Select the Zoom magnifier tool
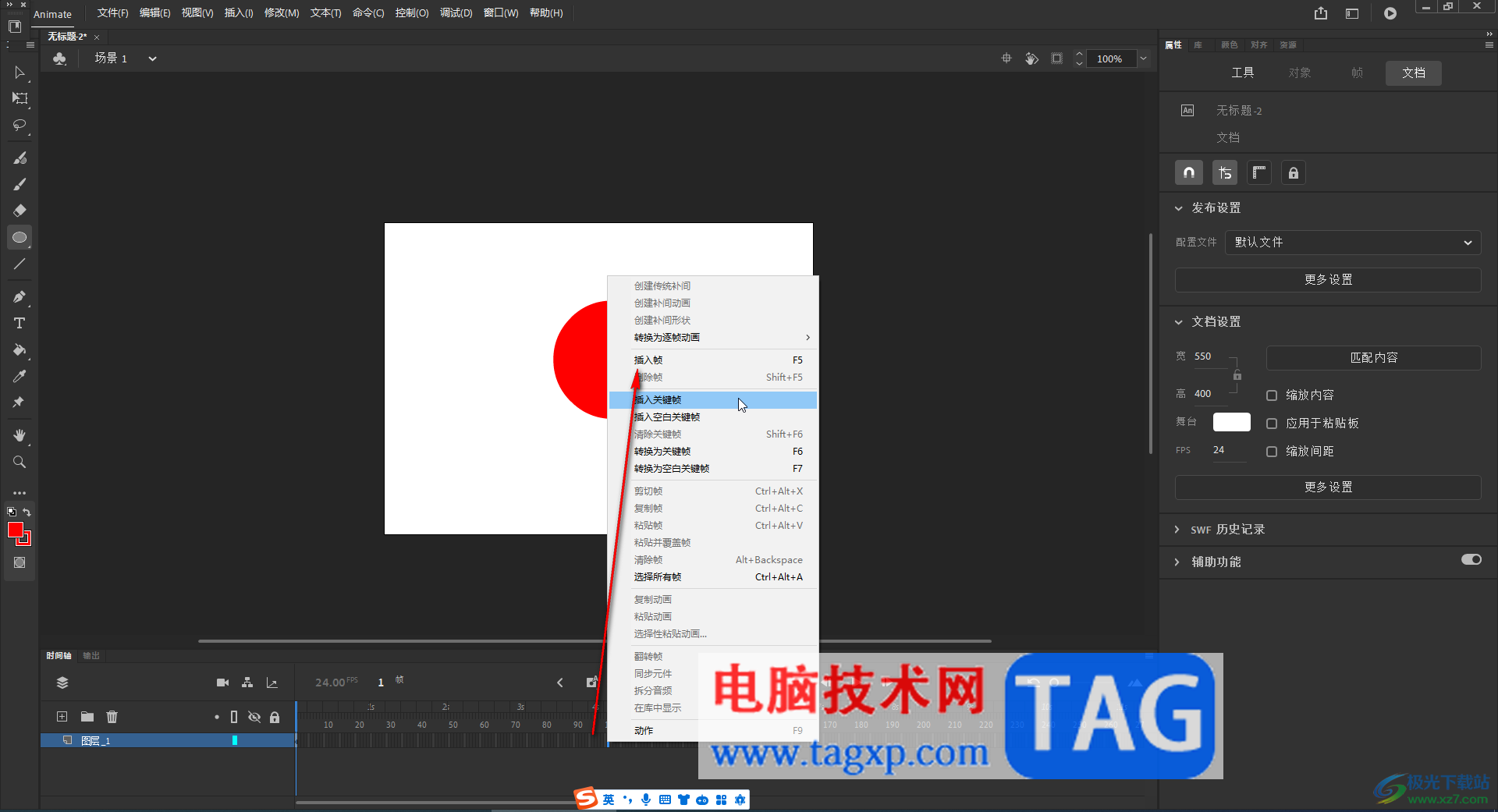Image resolution: width=1498 pixels, height=812 pixels. click(20, 462)
